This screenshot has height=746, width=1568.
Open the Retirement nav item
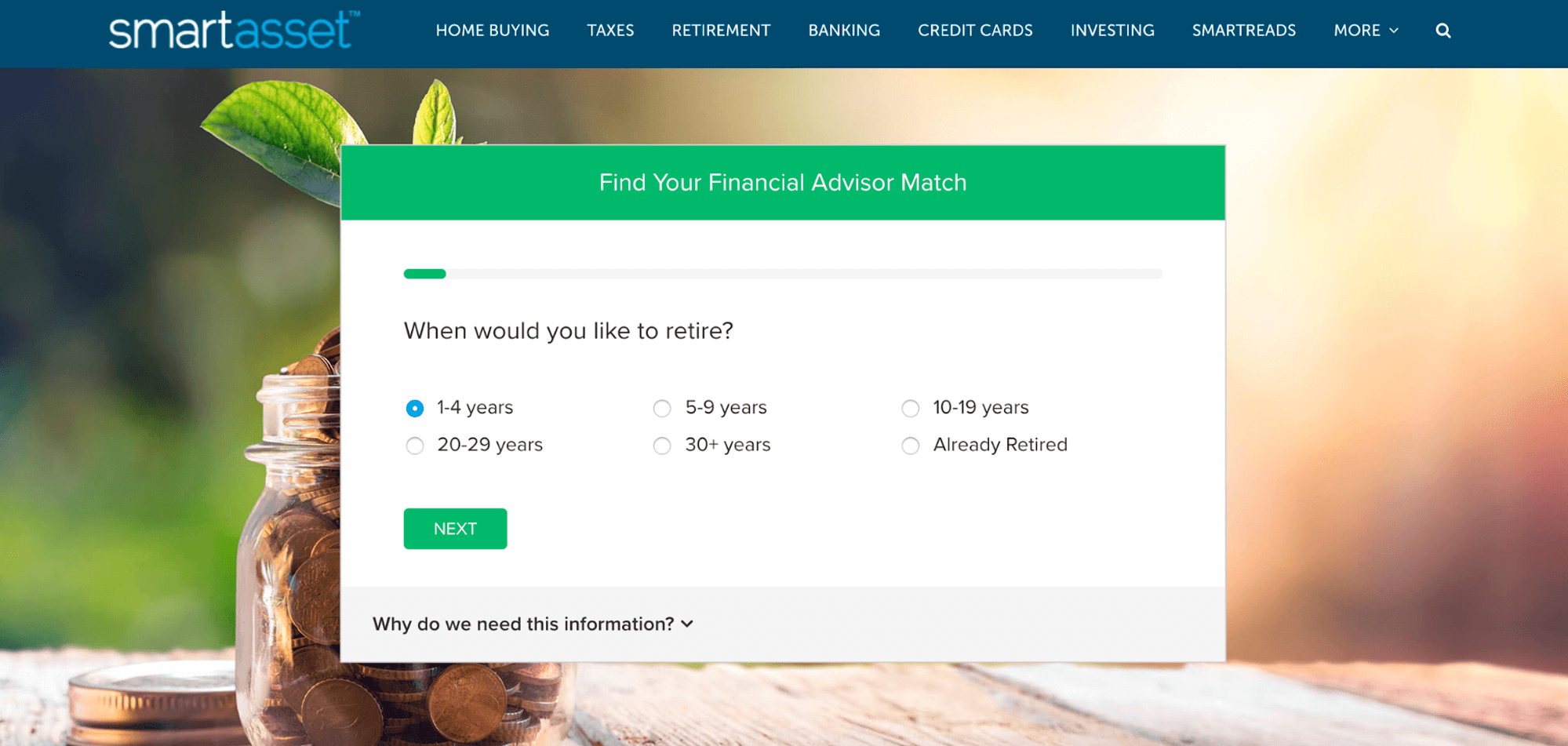point(721,31)
